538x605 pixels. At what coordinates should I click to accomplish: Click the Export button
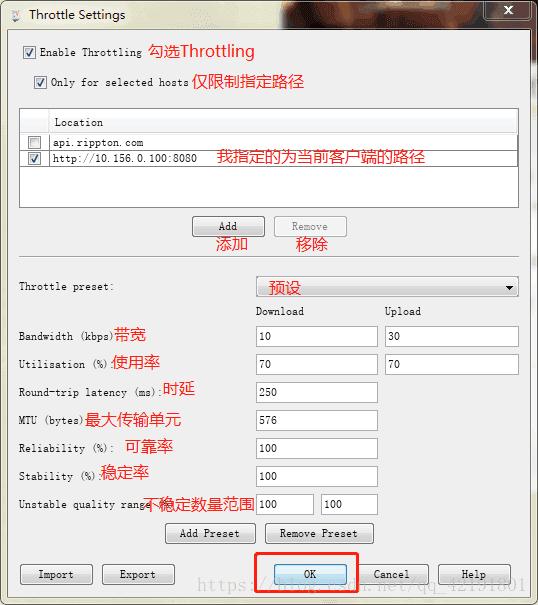tap(138, 575)
